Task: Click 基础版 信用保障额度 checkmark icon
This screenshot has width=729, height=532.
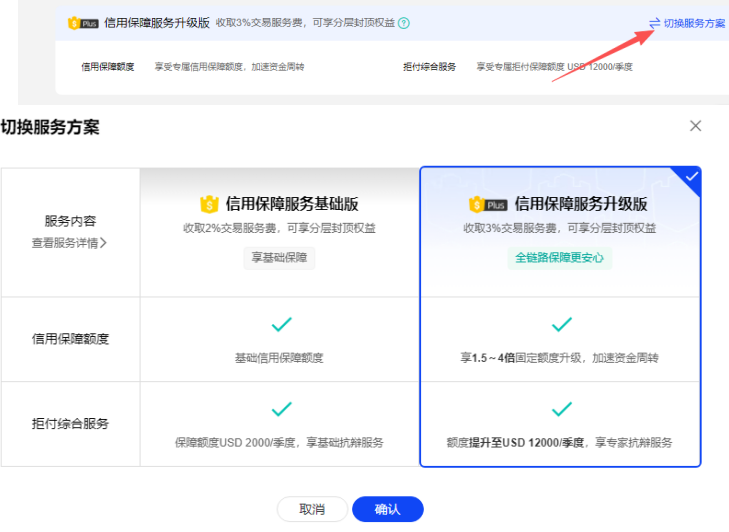Action: pos(281,324)
